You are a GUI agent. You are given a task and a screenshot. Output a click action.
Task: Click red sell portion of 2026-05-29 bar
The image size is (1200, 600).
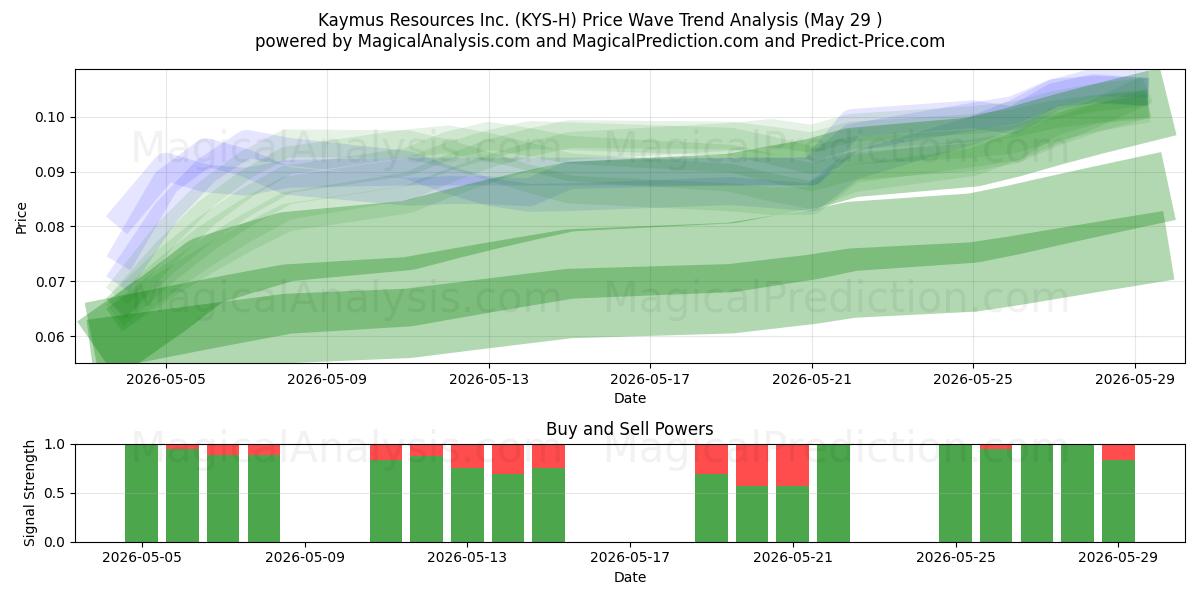[x=1119, y=452]
